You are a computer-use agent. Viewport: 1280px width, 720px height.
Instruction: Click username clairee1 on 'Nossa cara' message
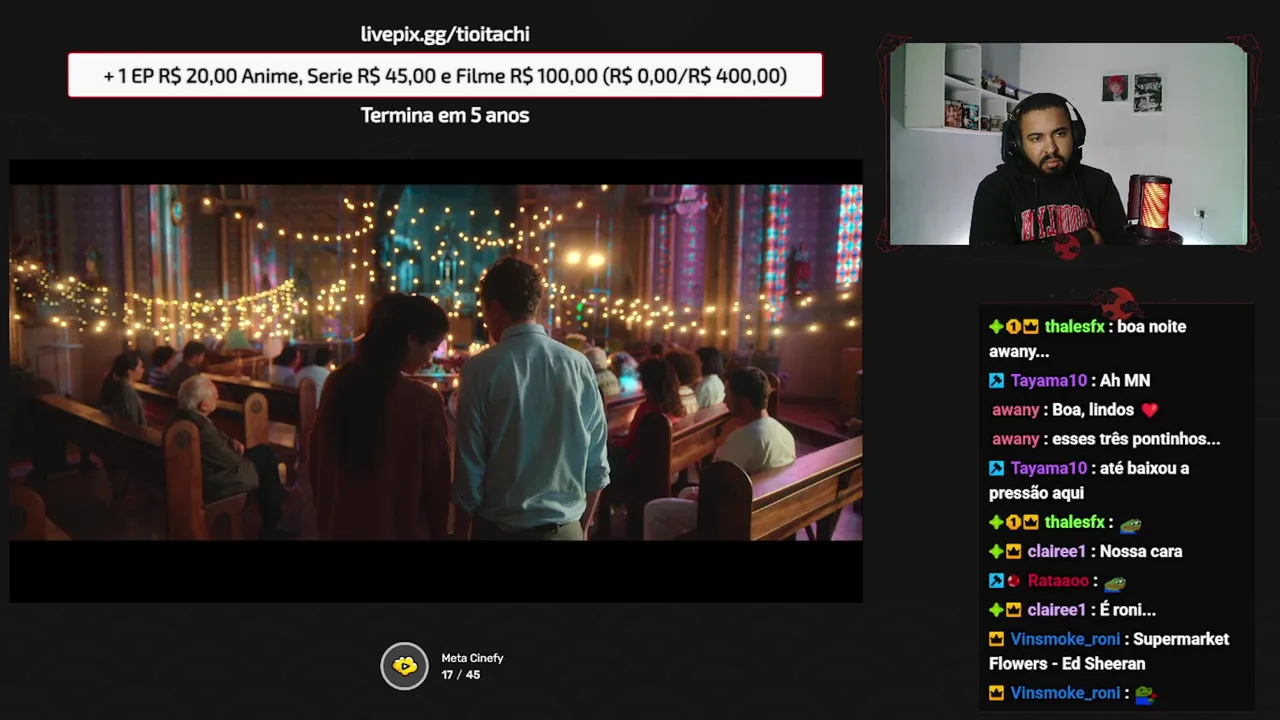pyautogui.click(x=1056, y=552)
